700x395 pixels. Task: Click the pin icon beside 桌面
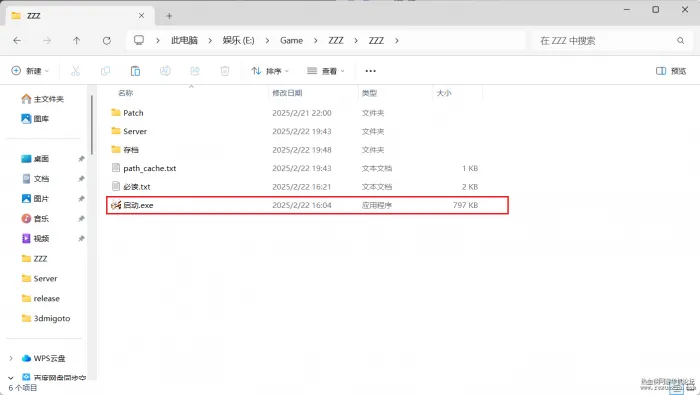click(81, 159)
